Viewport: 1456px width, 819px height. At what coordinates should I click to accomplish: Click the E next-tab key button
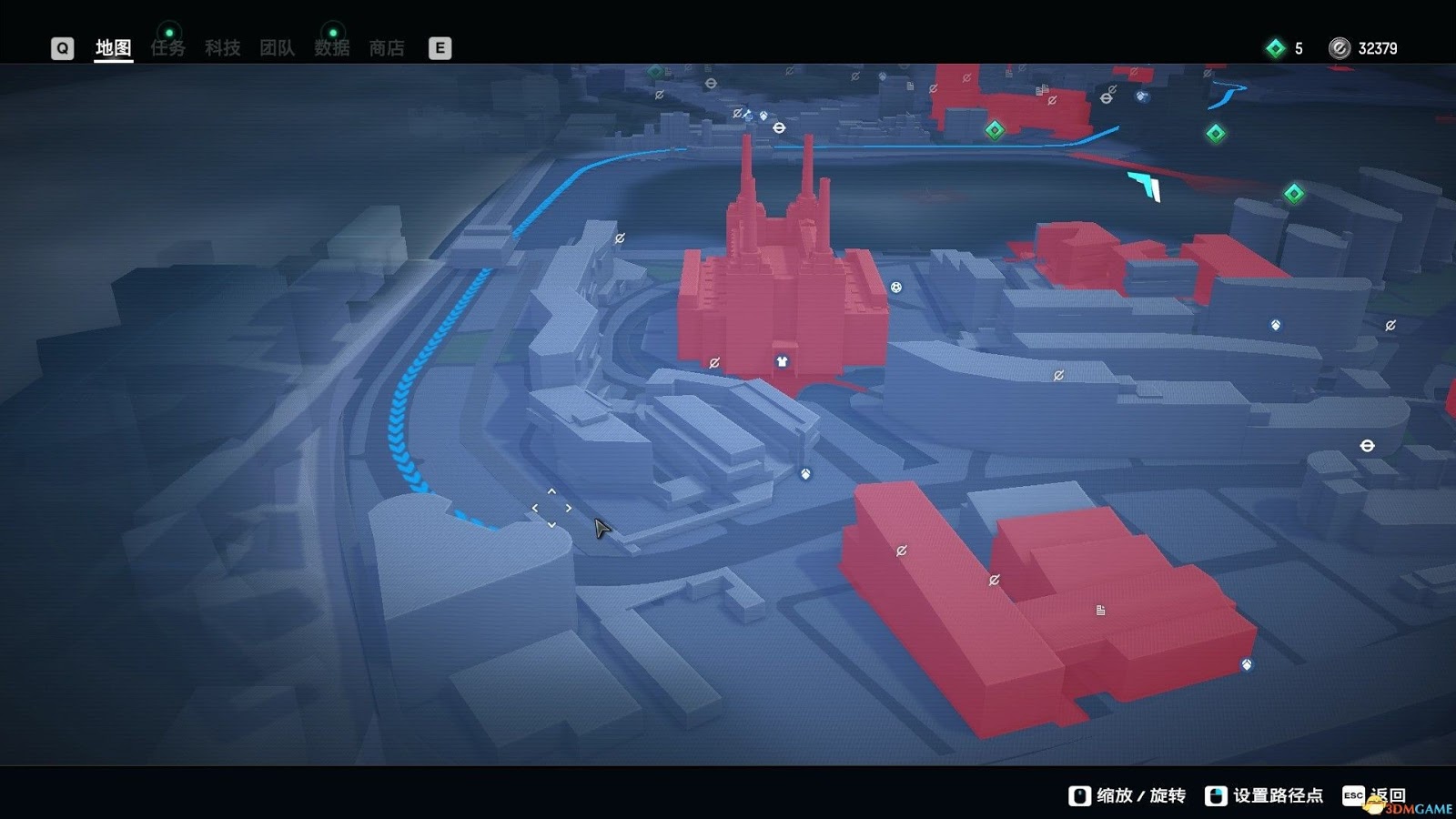[440, 48]
